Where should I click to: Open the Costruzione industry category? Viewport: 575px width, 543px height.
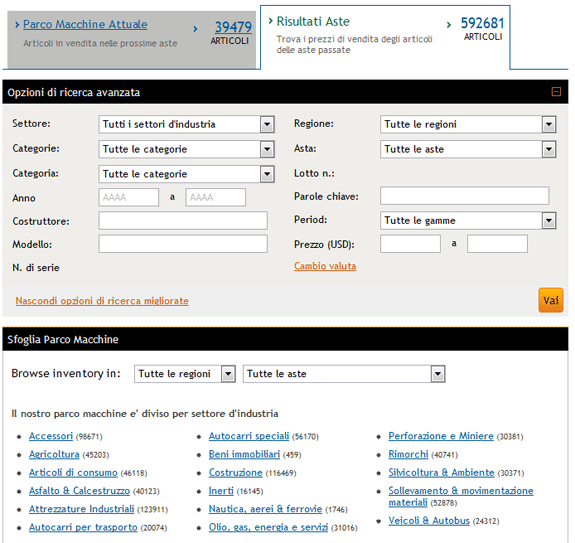point(235,473)
